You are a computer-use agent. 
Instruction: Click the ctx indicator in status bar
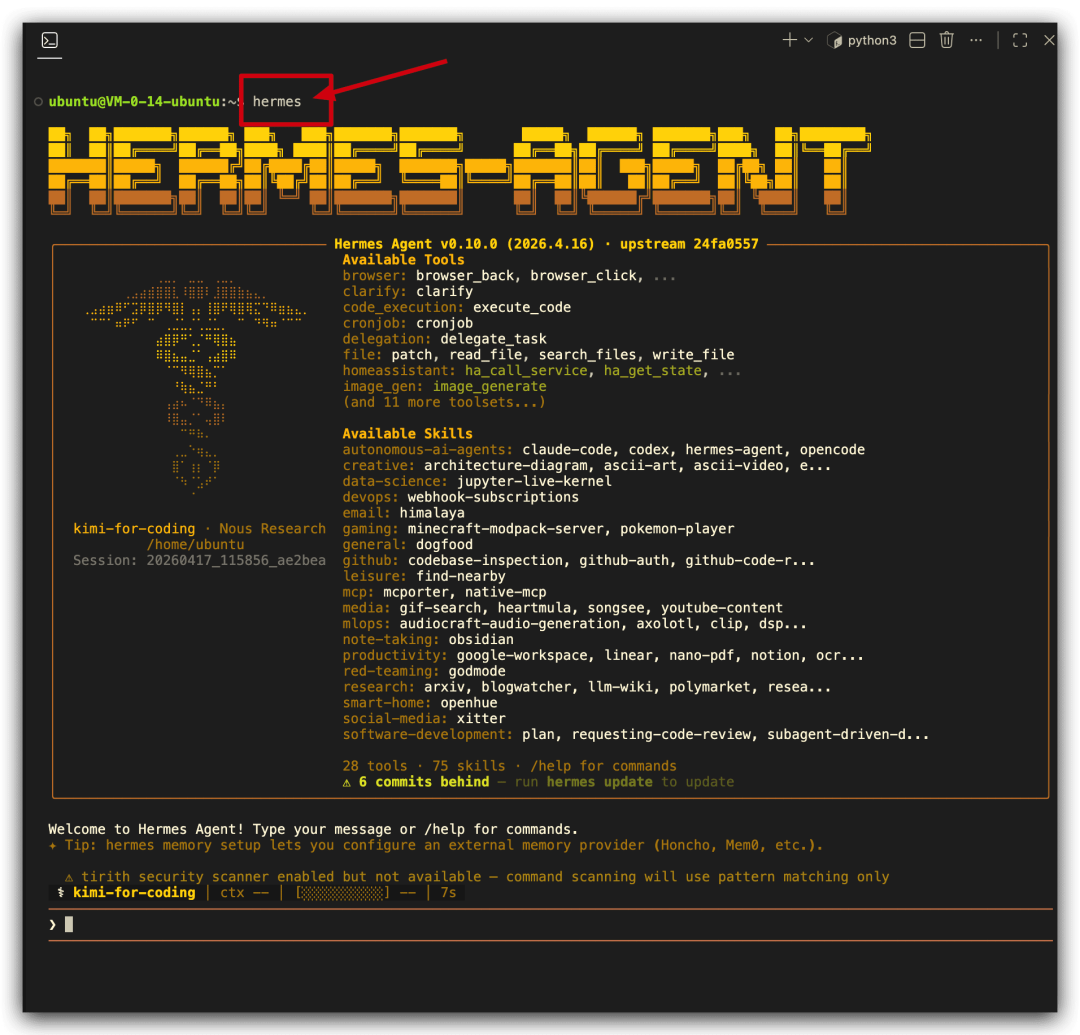coord(244,893)
